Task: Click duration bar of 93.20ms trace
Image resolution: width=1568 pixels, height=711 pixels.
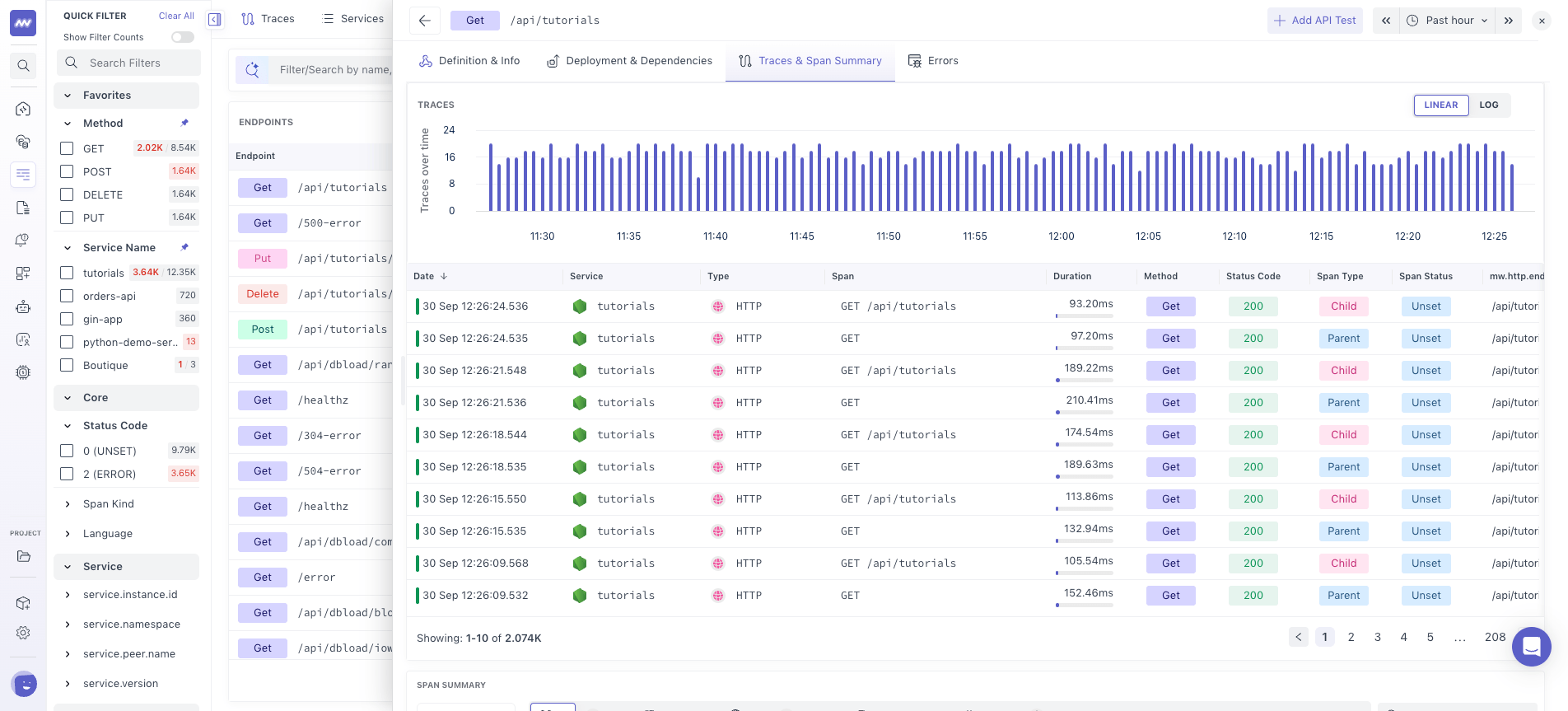Action: pyautogui.click(x=1085, y=316)
